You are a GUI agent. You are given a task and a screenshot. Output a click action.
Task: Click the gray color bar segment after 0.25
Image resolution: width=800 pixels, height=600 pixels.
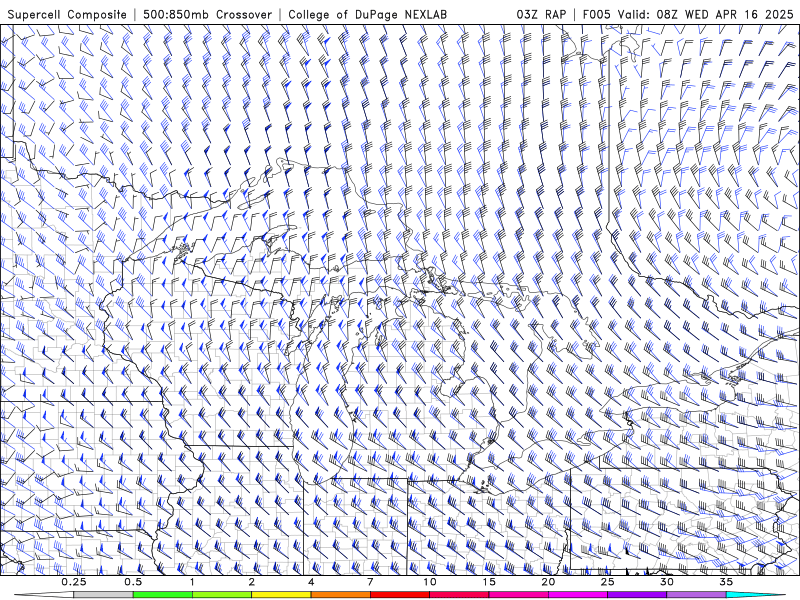click(x=103, y=595)
